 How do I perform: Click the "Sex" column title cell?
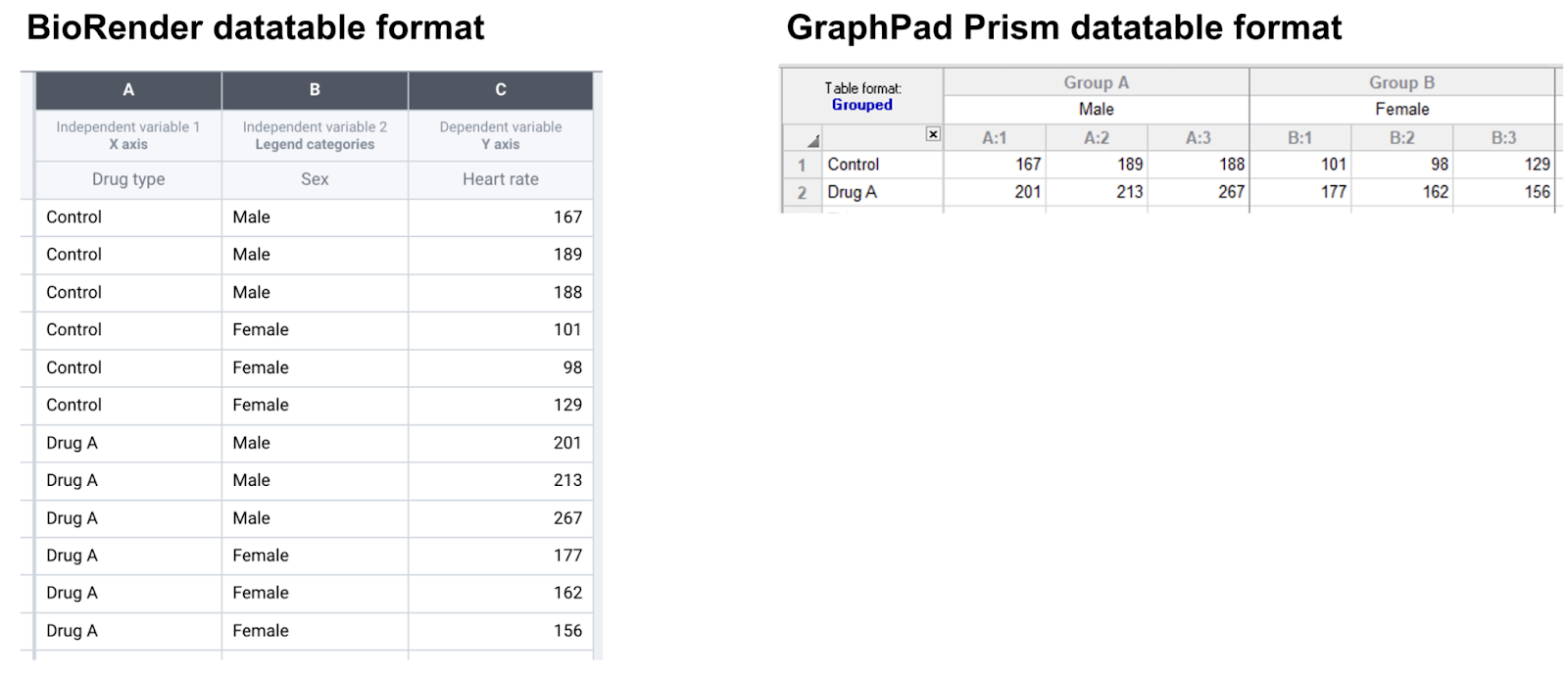tap(315, 179)
